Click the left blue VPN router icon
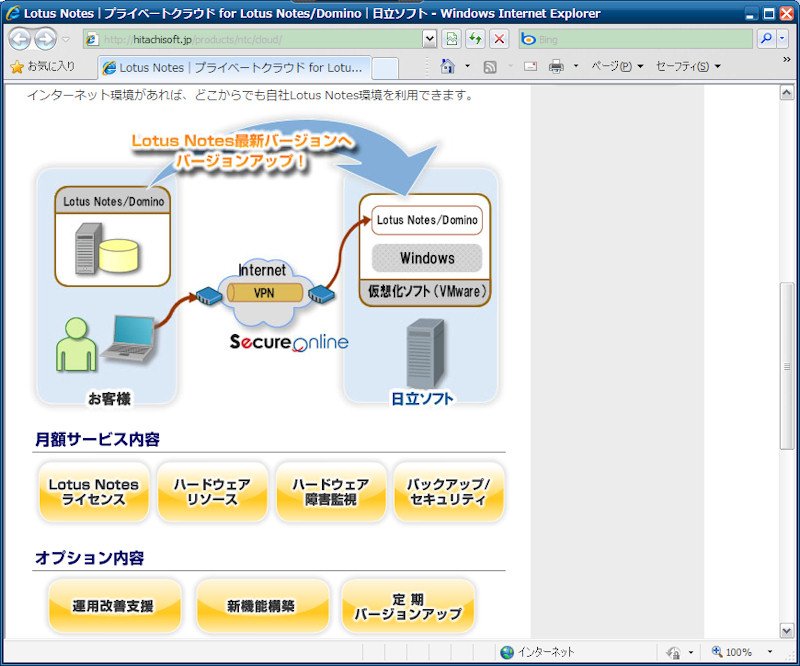This screenshot has height=666, width=800. (x=208, y=297)
